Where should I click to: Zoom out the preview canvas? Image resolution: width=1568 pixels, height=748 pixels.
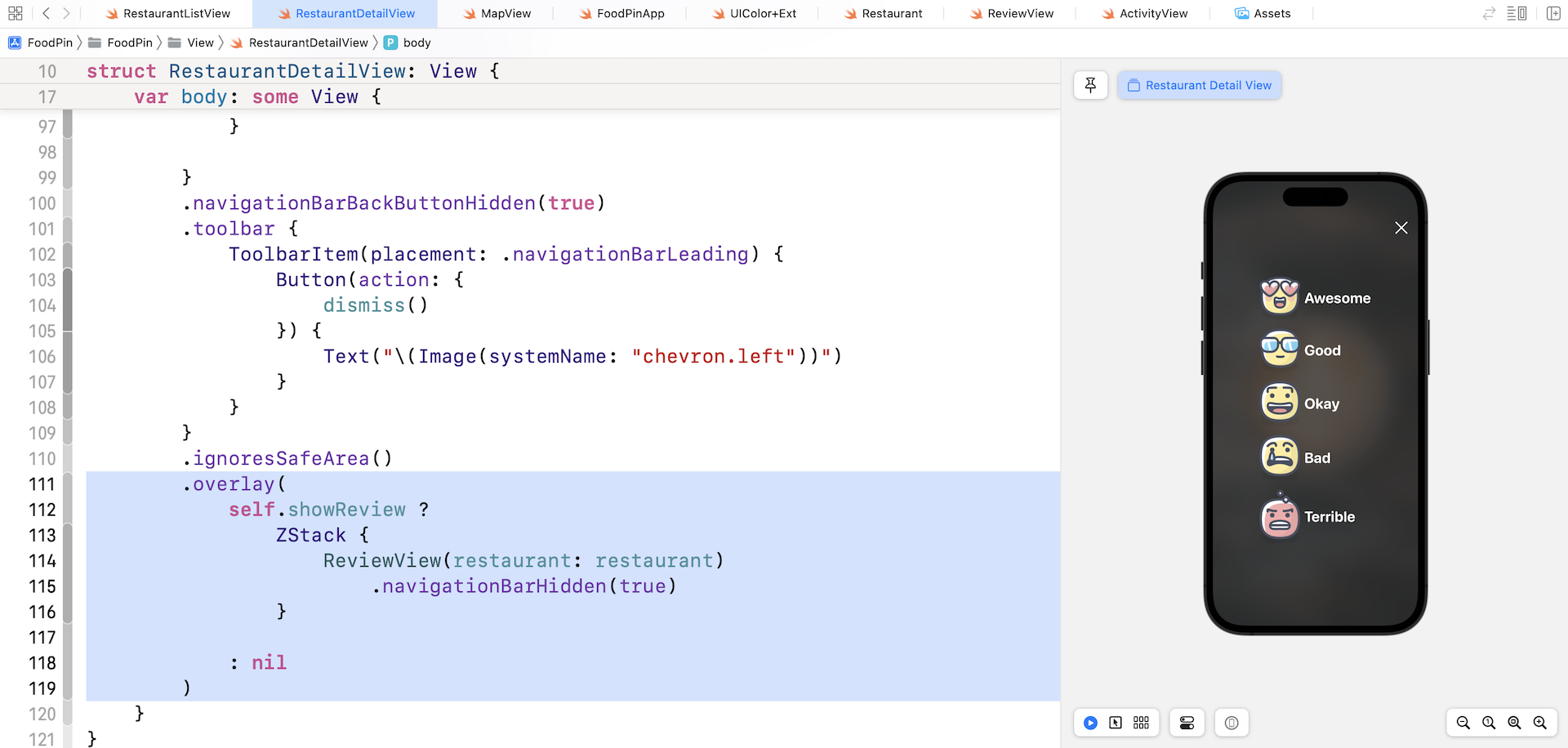[1463, 723]
